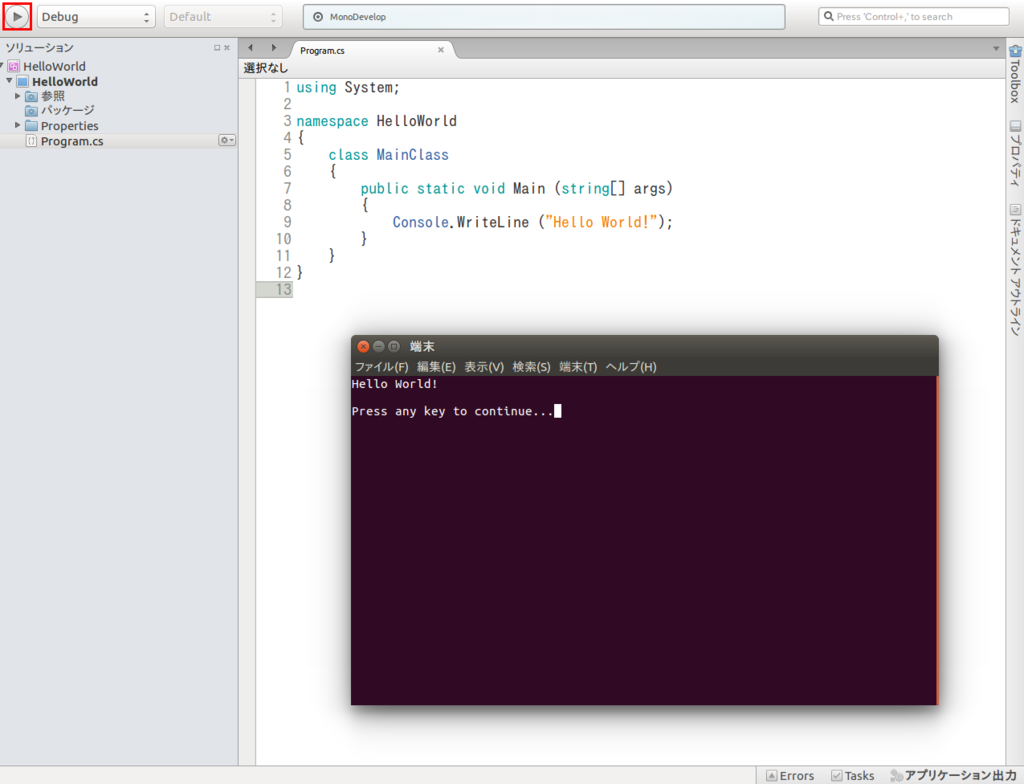Click 'MainClass' in the class declaration
Screen dimensions: 1024x784
point(413,155)
